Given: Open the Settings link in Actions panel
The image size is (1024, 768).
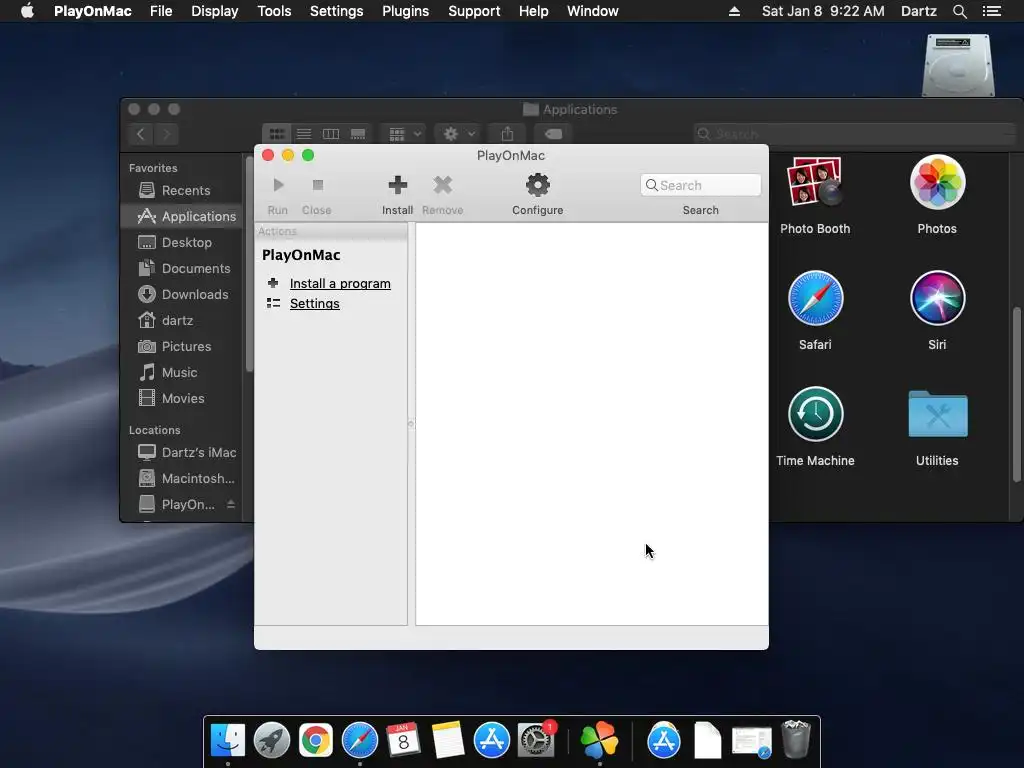Looking at the screenshot, I should pos(315,304).
